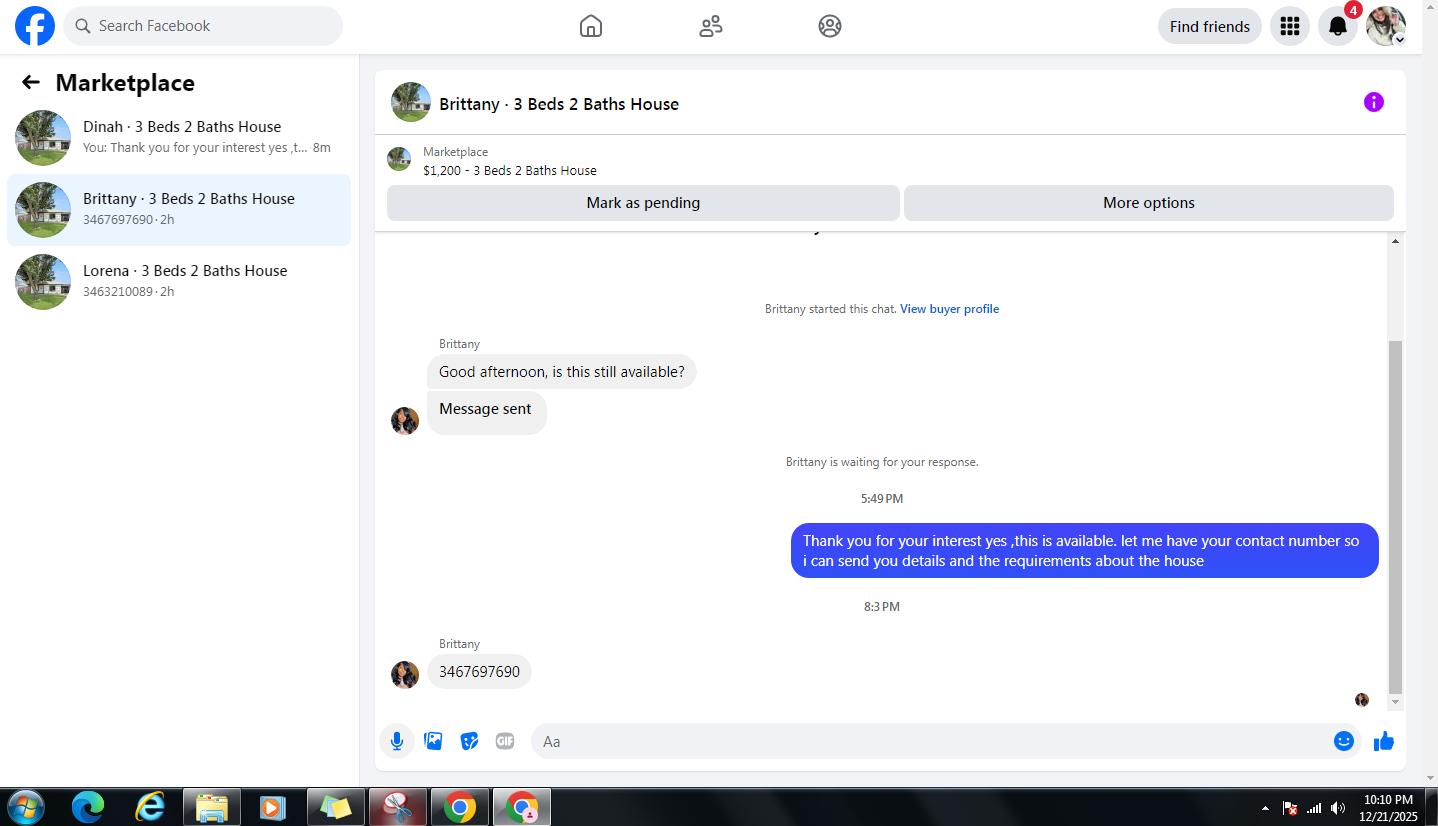Click the chat header title 'Brittany · 3 Beds 2 Baths House'
The image size is (1438, 826).
[559, 104]
